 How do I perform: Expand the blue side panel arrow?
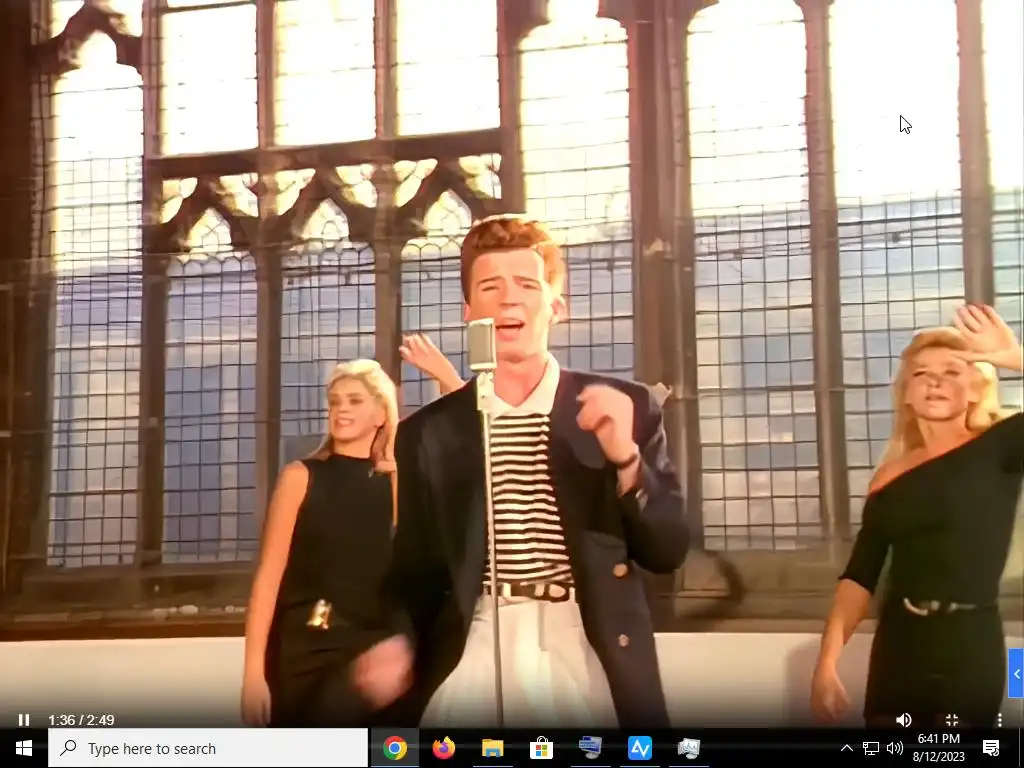coord(1016,673)
